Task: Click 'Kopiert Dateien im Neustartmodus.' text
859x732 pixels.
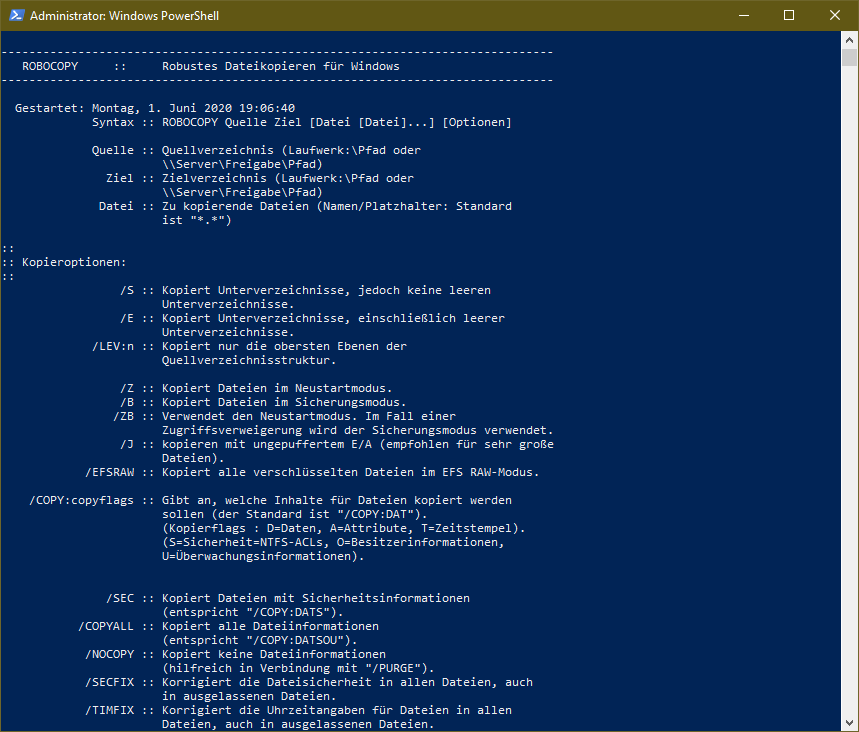Action: pyautogui.click(x=277, y=388)
